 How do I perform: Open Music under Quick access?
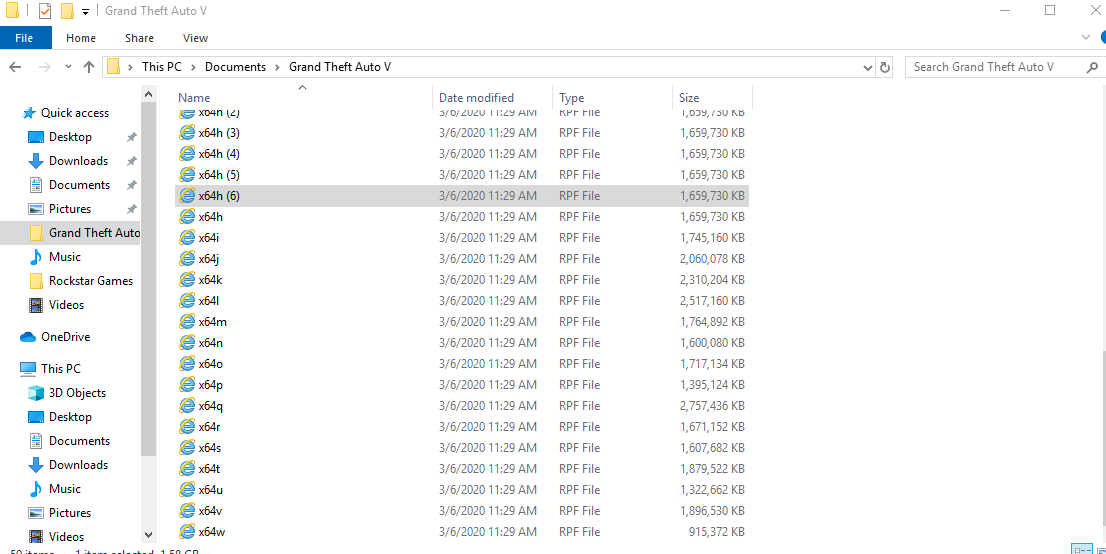point(64,257)
